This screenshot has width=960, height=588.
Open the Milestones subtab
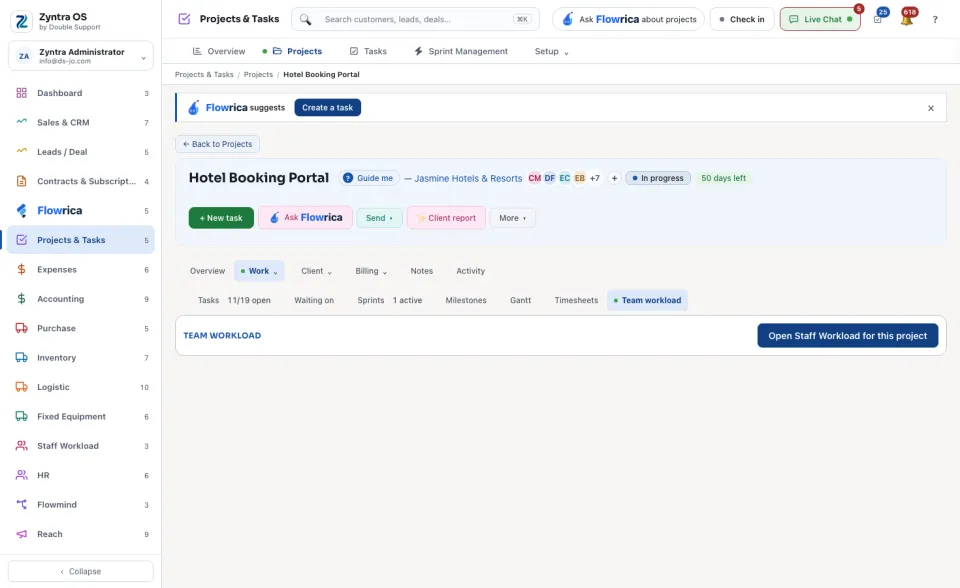[466, 300]
